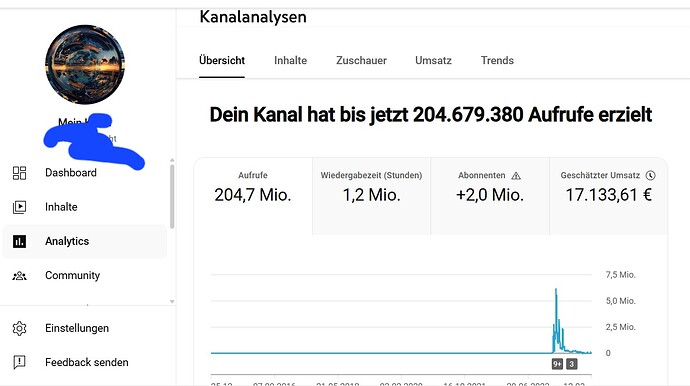Open the Trends tab
690x386 pixels.
[497, 60]
